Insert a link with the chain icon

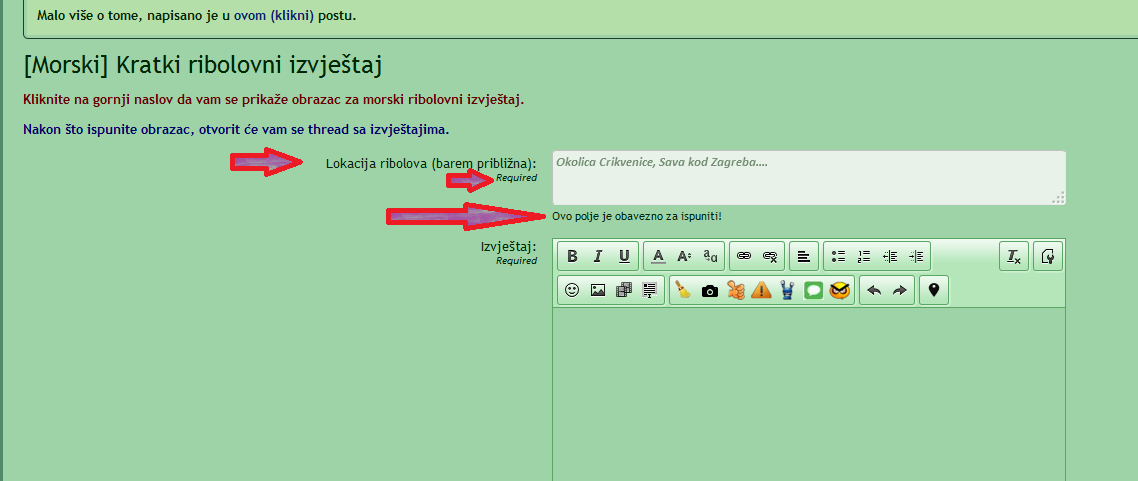[x=744, y=256]
